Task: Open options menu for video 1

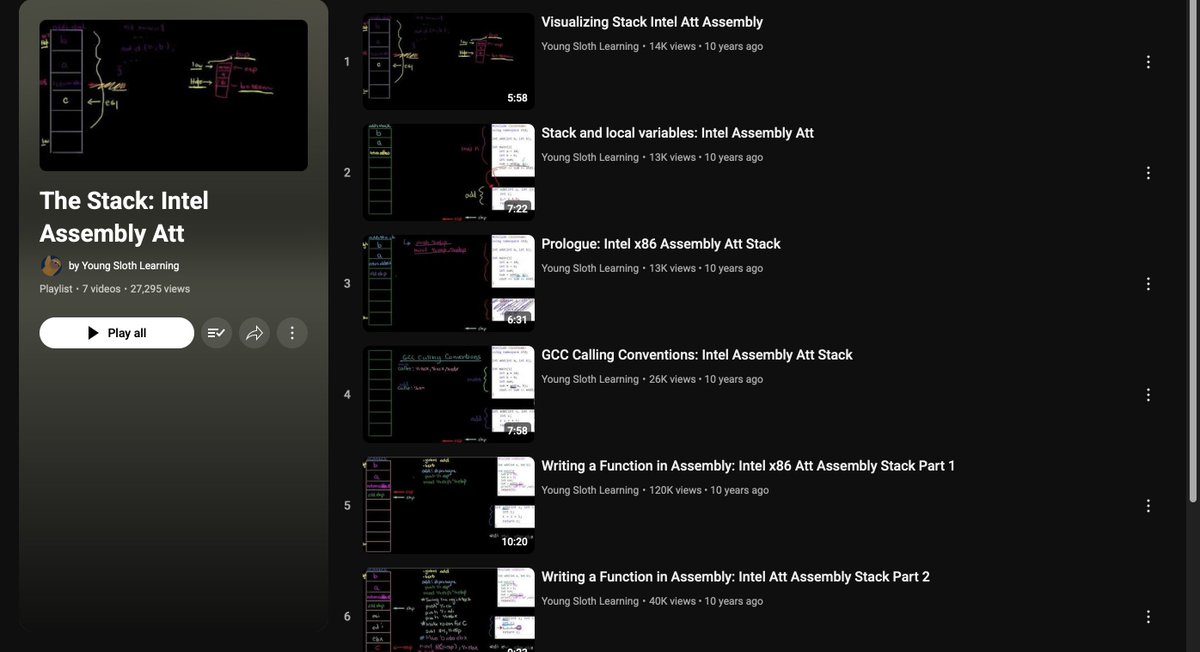Action: pyautogui.click(x=1148, y=61)
